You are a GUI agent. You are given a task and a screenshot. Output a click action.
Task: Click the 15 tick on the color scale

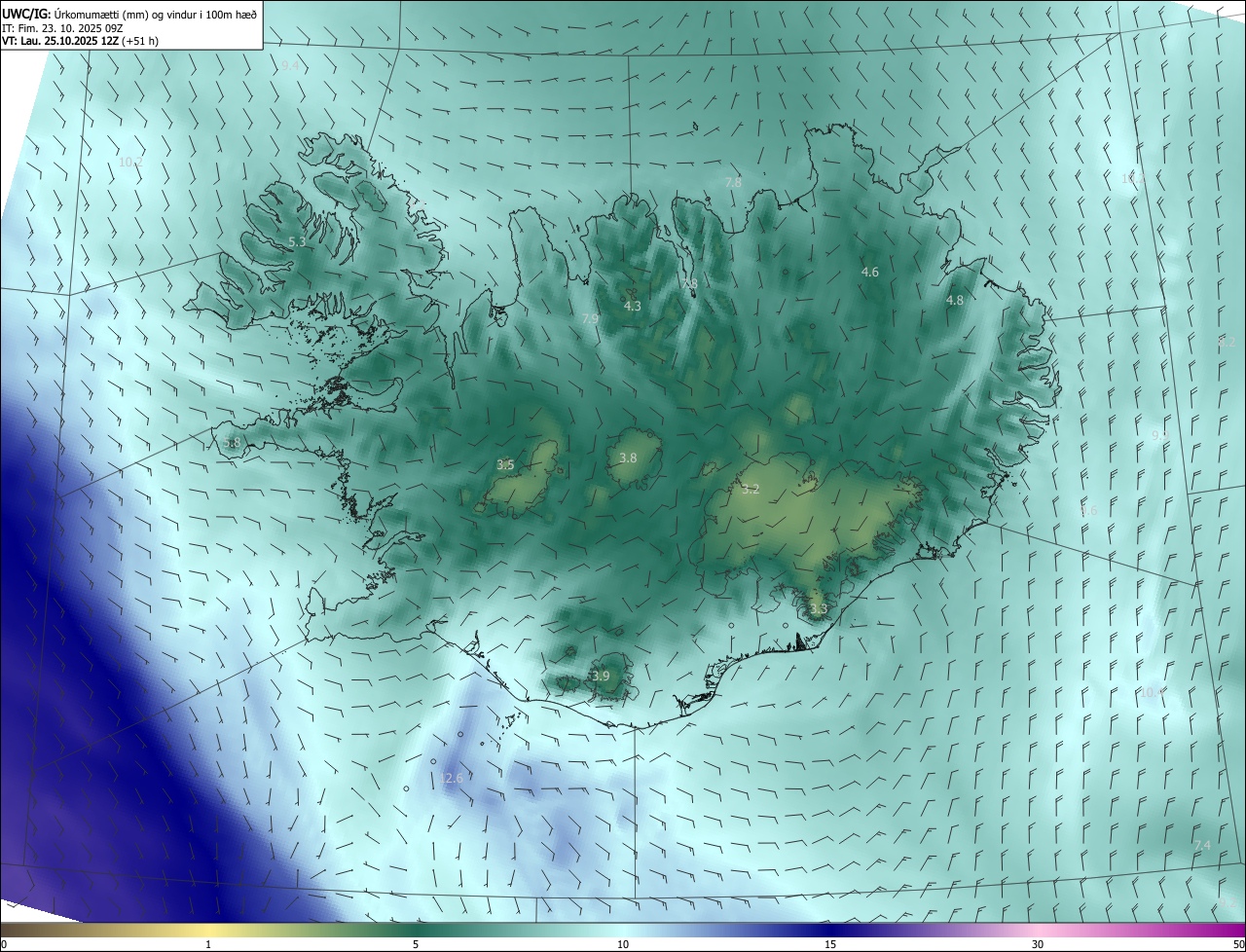(830, 944)
